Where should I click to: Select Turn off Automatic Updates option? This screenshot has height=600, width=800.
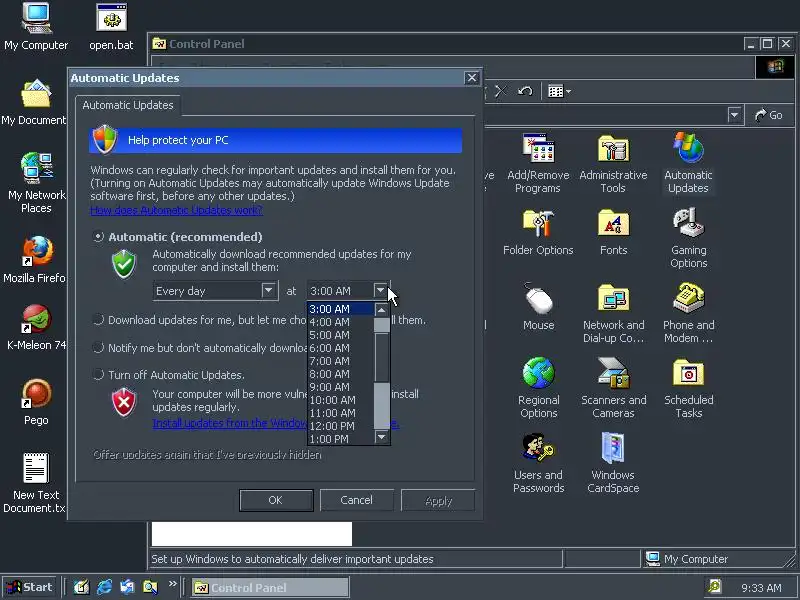point(98,374)
